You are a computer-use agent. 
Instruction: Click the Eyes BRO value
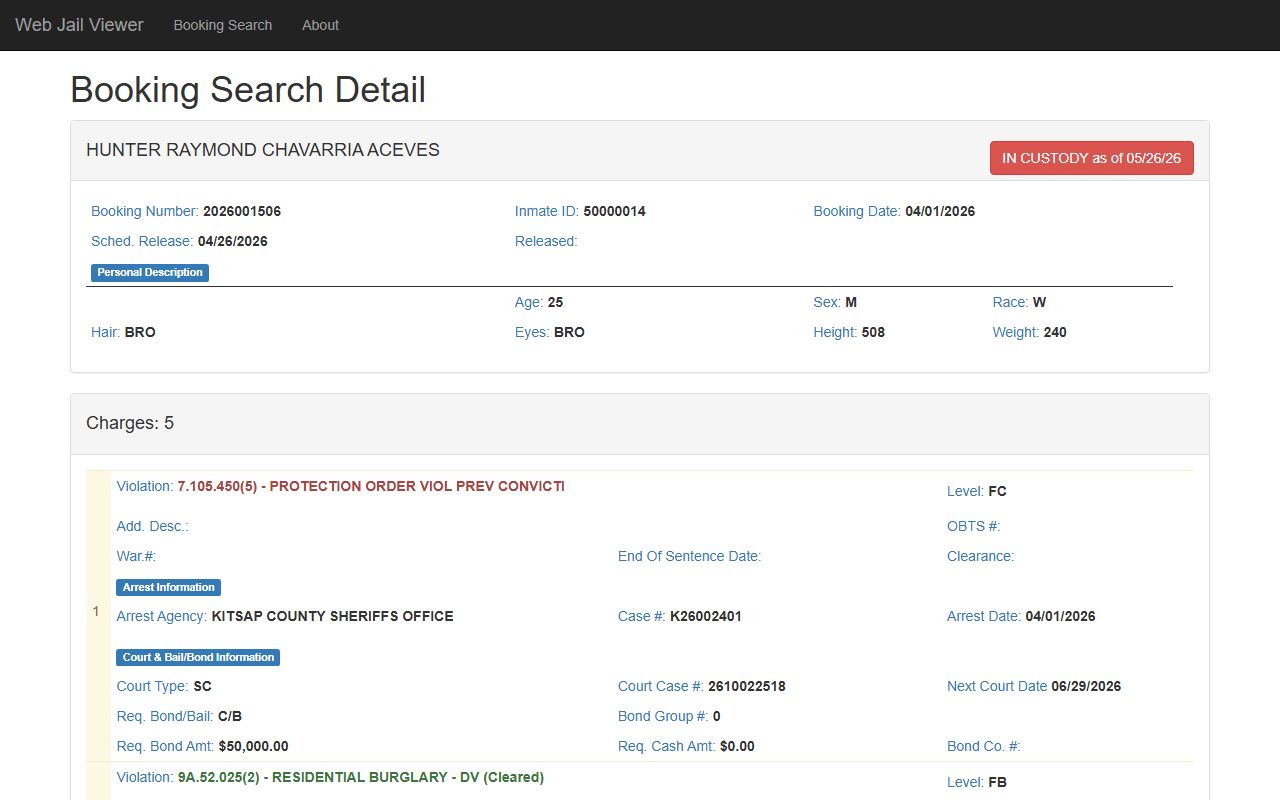pyautogui.click(x=569, y=332)
